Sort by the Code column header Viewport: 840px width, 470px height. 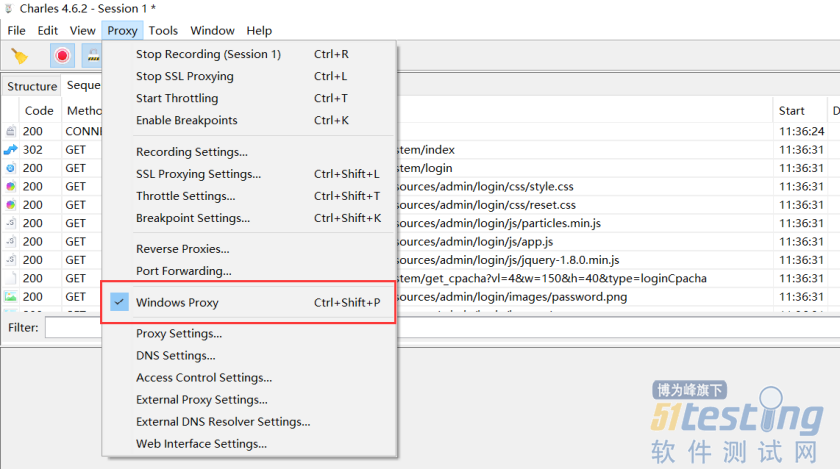point(39,110)
